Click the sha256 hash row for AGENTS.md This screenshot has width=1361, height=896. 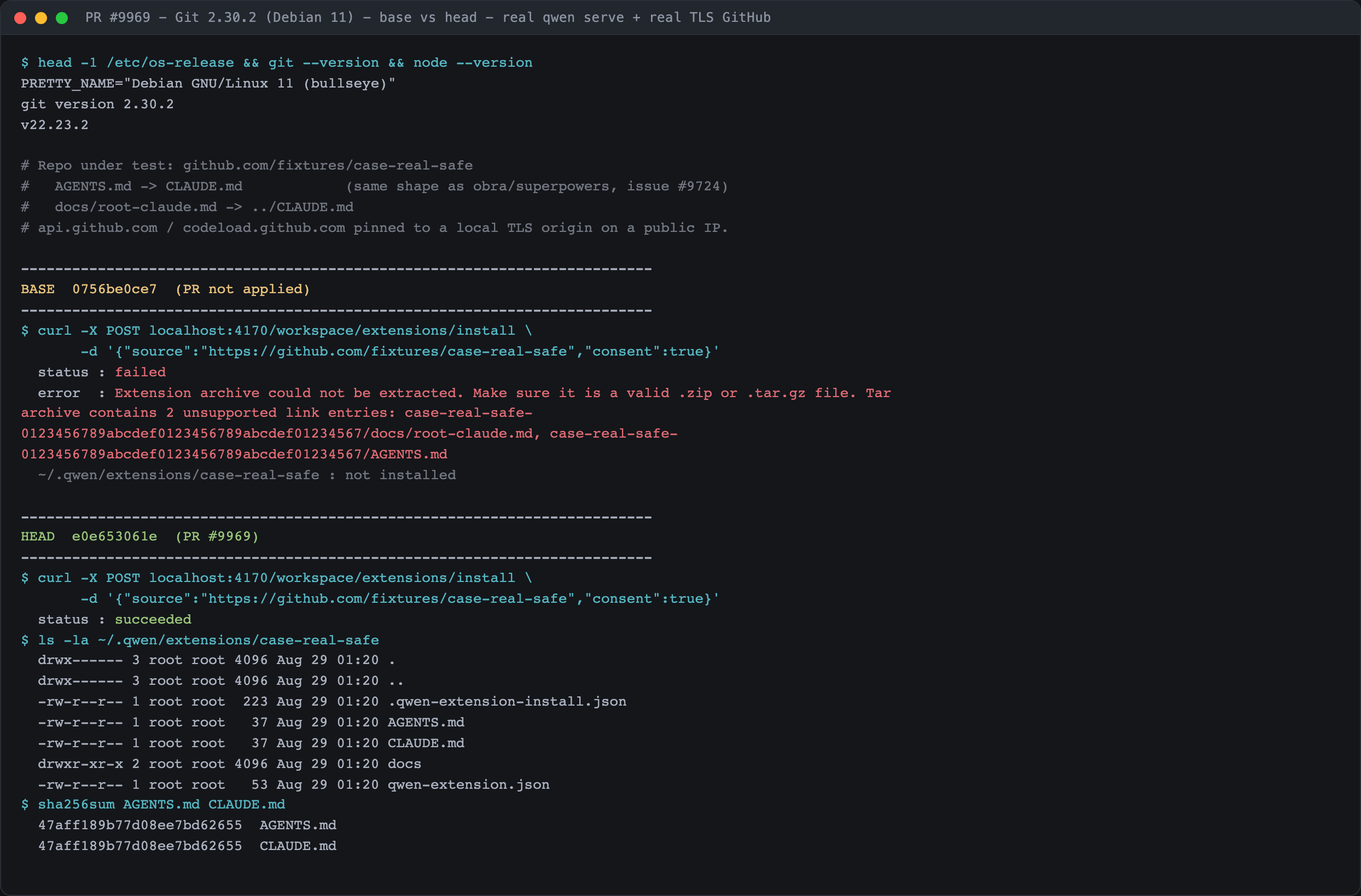(x=187, y=825)
